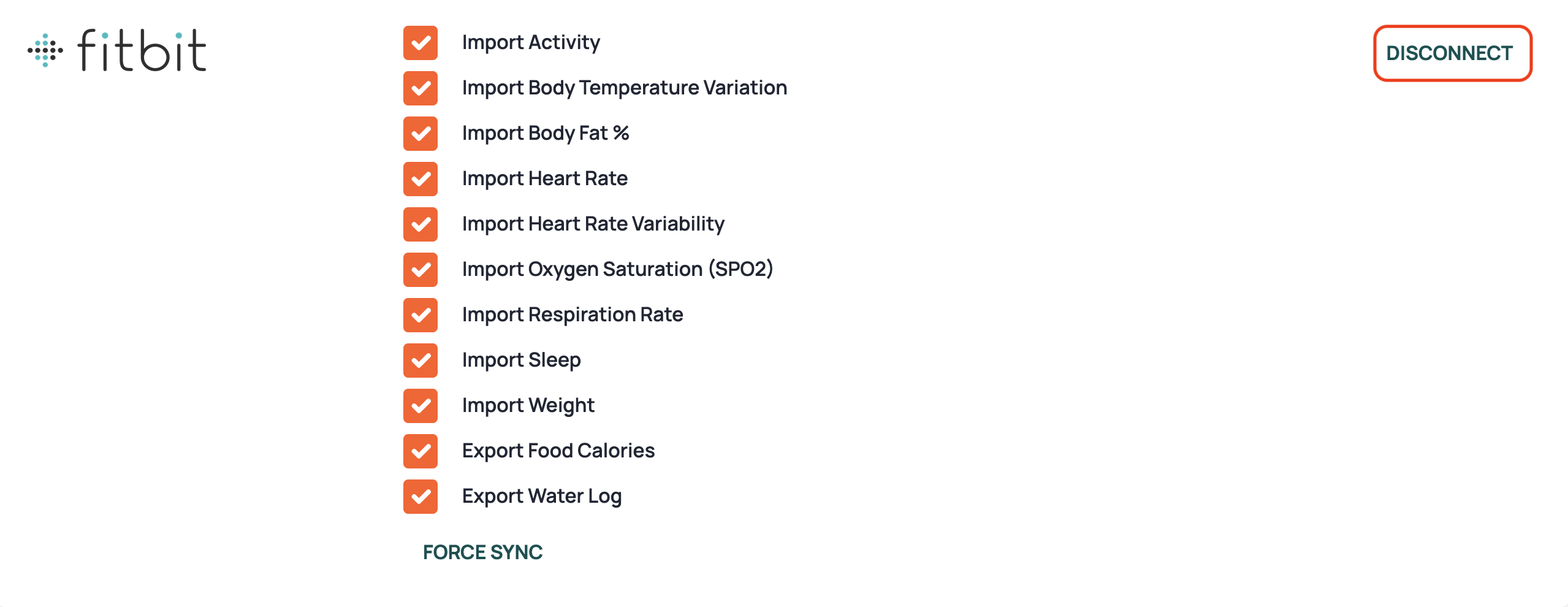
Task: Uncheck the Export Water Log checkbox
Action: coord(421,497)
